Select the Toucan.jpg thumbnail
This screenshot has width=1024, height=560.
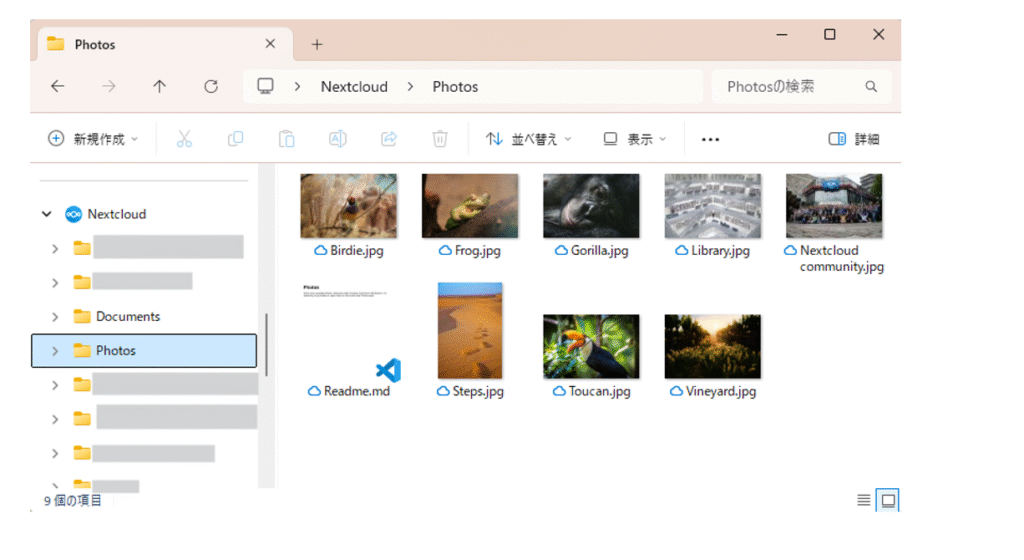[x=591, y=346]
